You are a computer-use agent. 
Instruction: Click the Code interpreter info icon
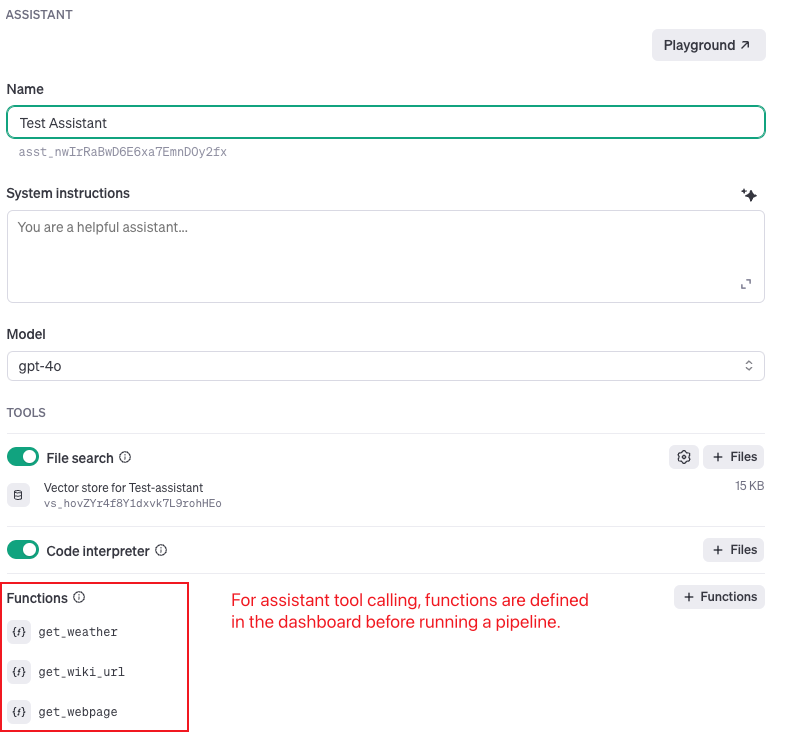tap(161, 550)
